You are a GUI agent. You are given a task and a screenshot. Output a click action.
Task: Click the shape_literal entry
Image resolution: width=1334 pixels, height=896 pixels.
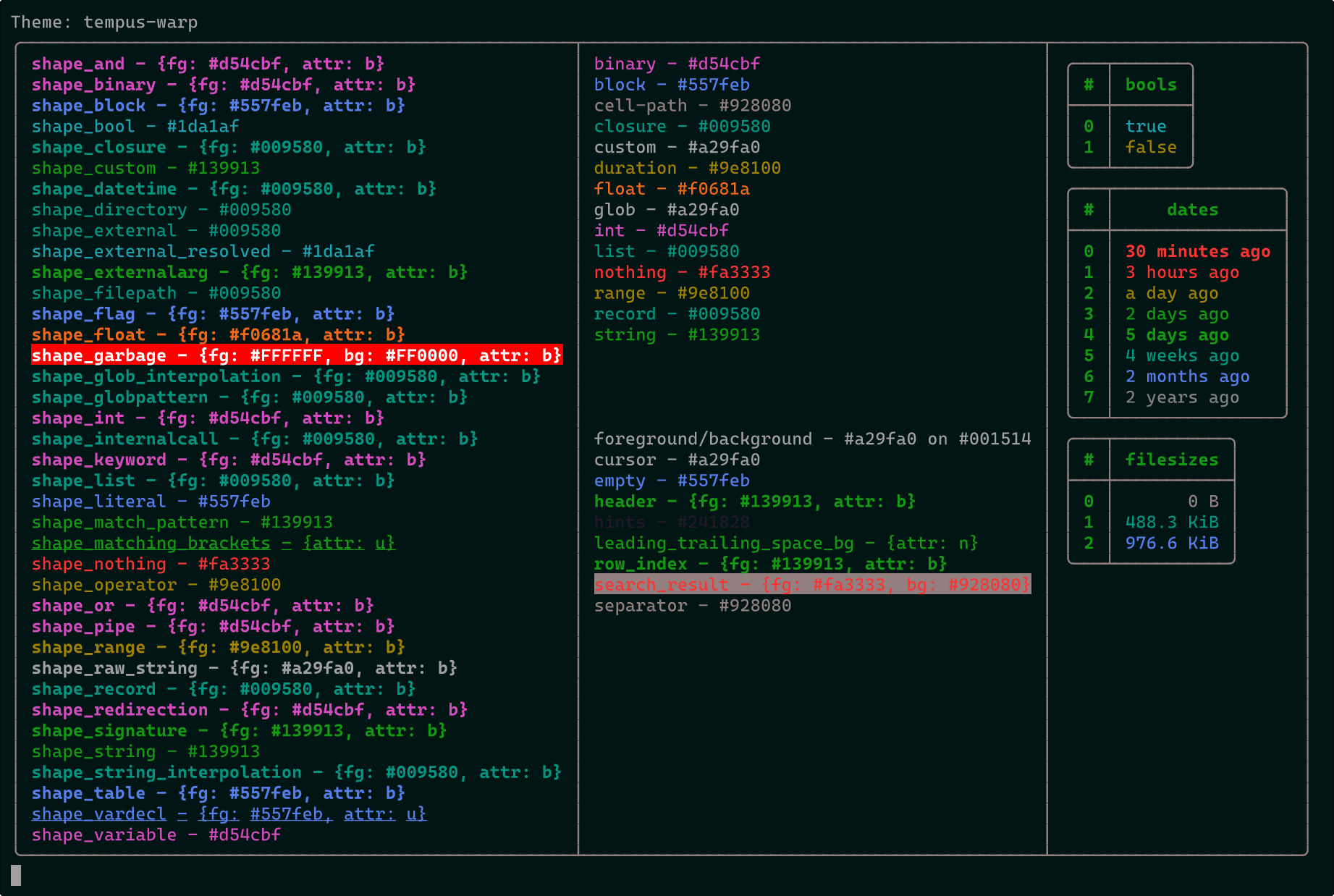pos(151,502)
